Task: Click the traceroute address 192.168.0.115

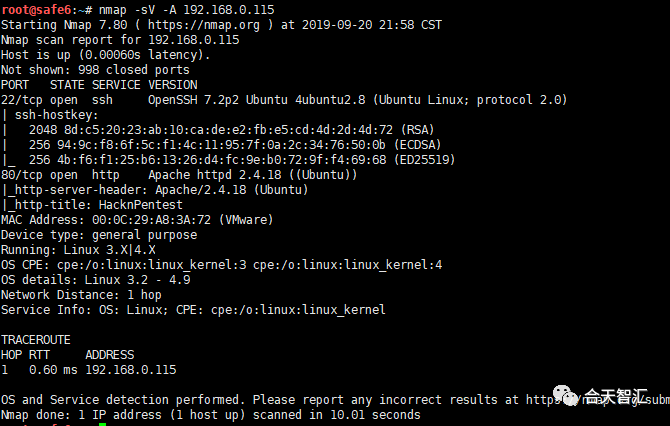Action: [x=131, y=370]
